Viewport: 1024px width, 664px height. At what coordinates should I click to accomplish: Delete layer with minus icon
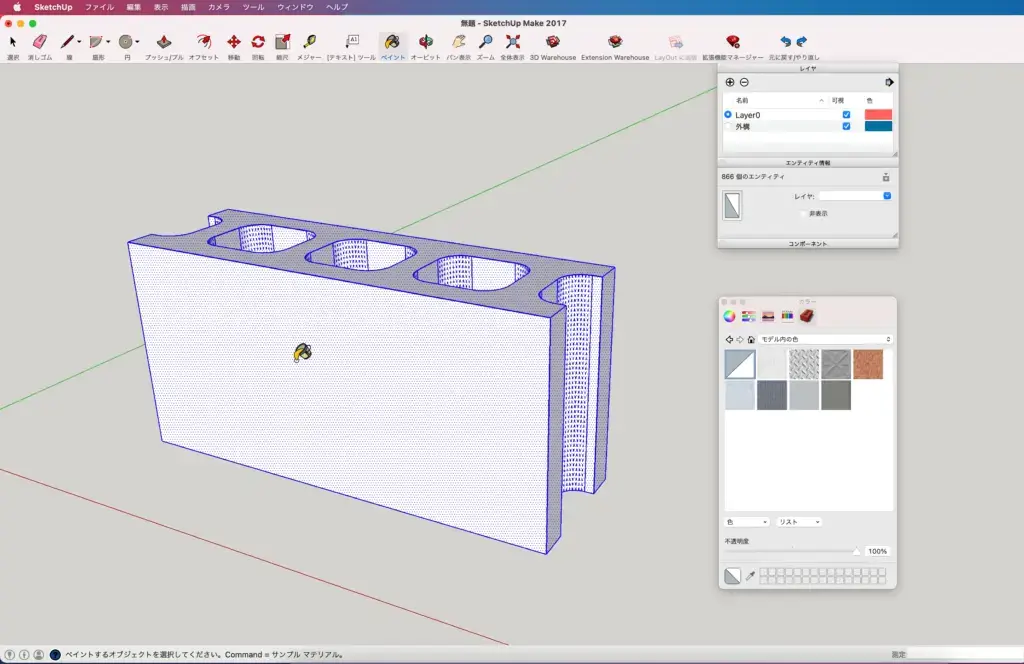tap(744, 82)
